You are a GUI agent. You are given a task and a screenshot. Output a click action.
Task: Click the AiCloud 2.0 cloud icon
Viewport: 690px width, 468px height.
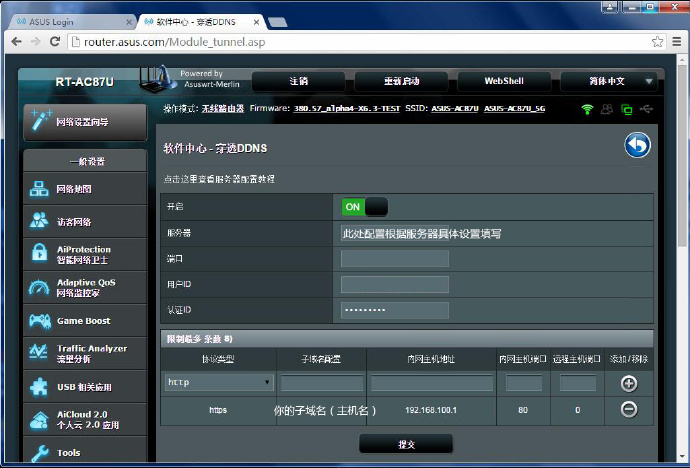[x=39, y=420]
